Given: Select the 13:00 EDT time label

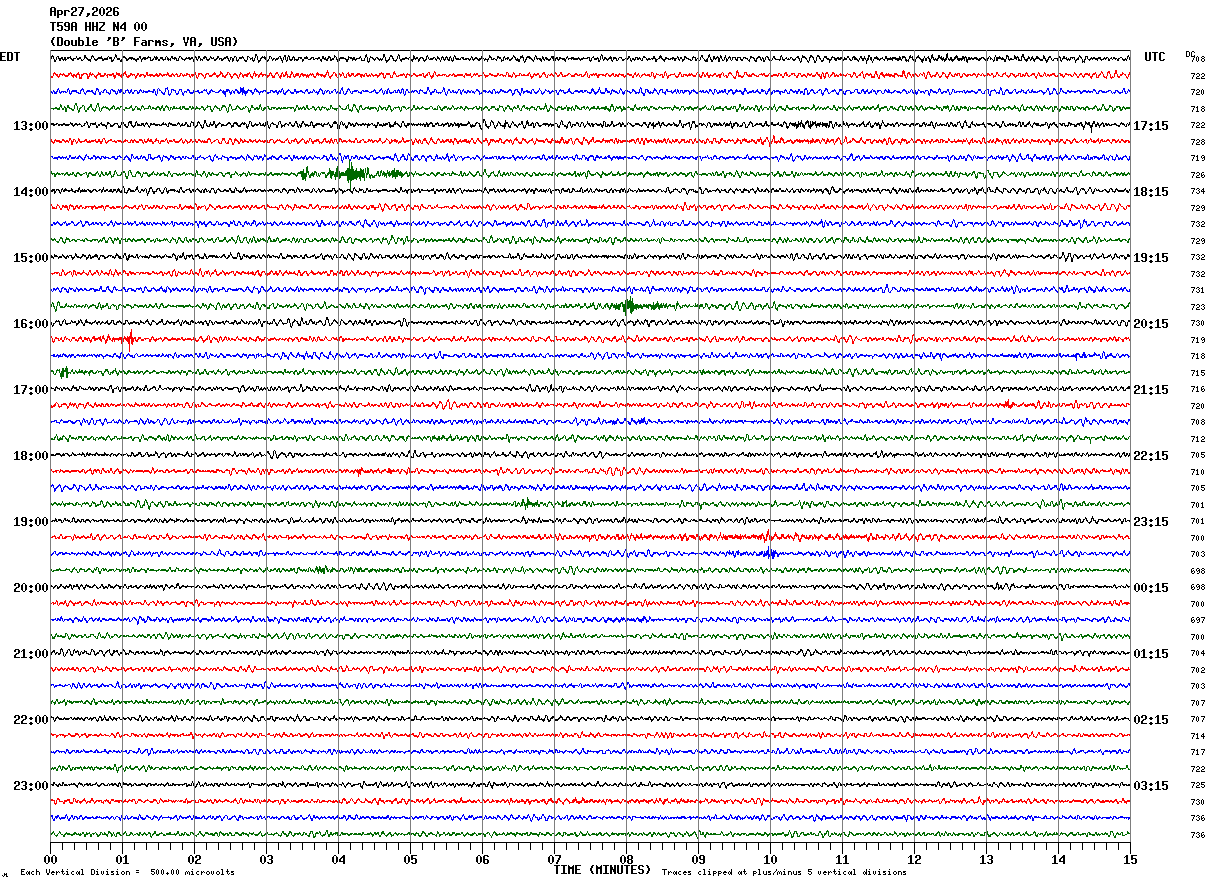Looking at the screenshot, I should [x=30, y=126].
